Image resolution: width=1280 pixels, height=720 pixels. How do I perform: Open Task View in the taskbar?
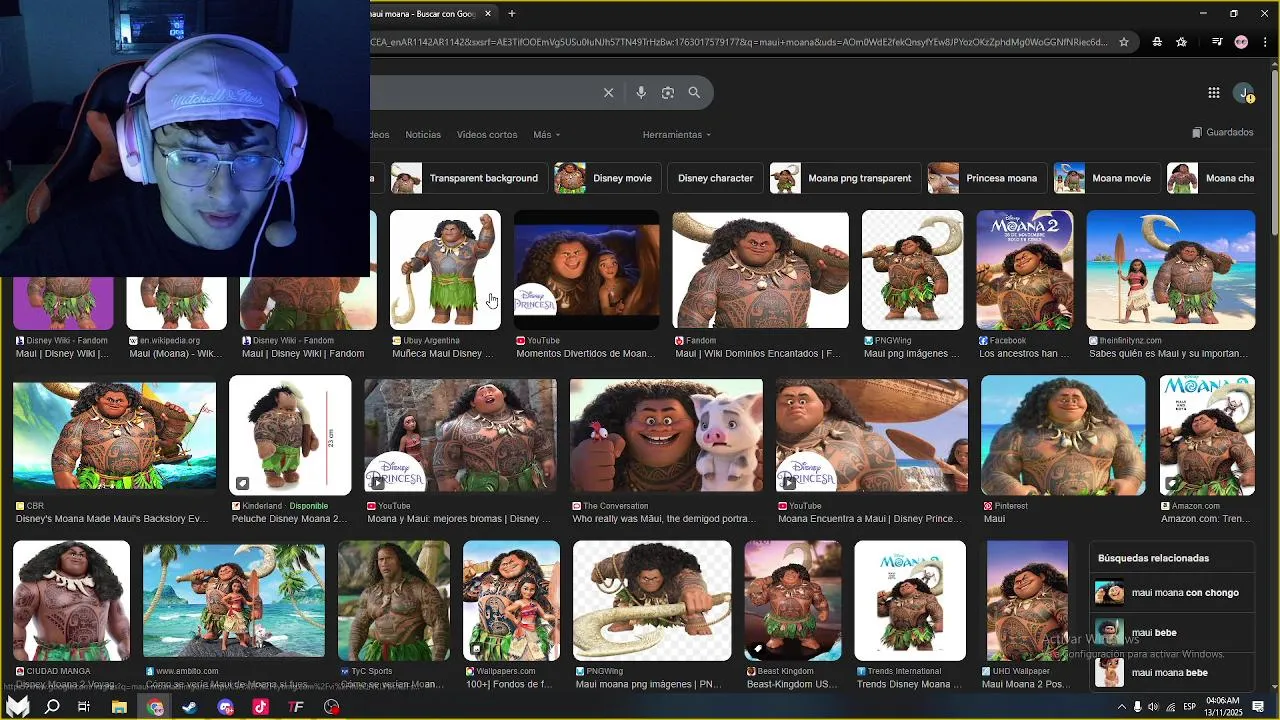click(84, 707)
